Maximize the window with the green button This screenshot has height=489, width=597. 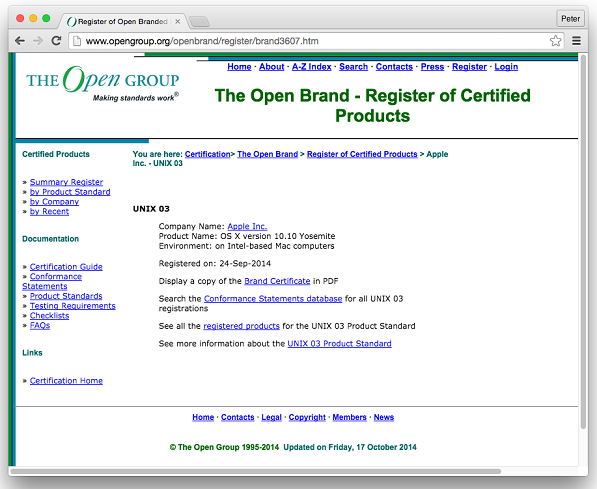coord(46,18)
